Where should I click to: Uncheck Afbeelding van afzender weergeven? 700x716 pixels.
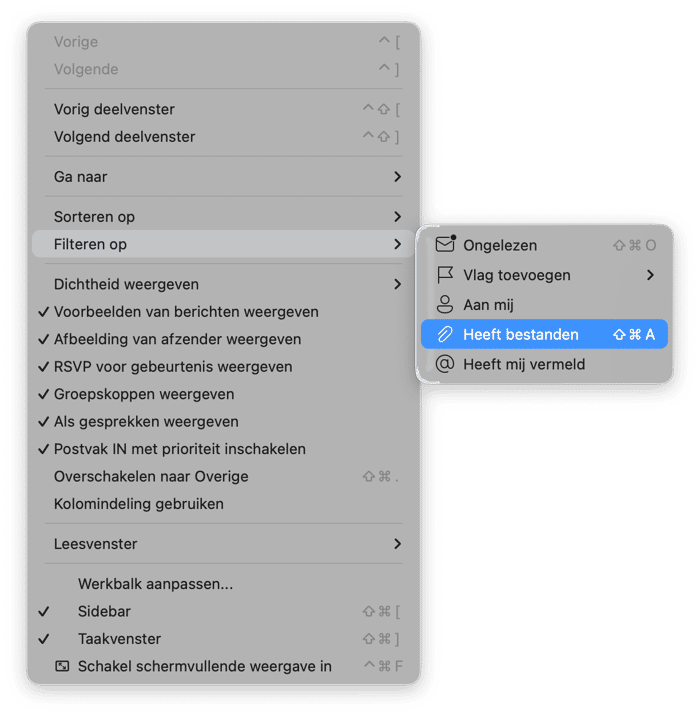[x=177, y=339]
